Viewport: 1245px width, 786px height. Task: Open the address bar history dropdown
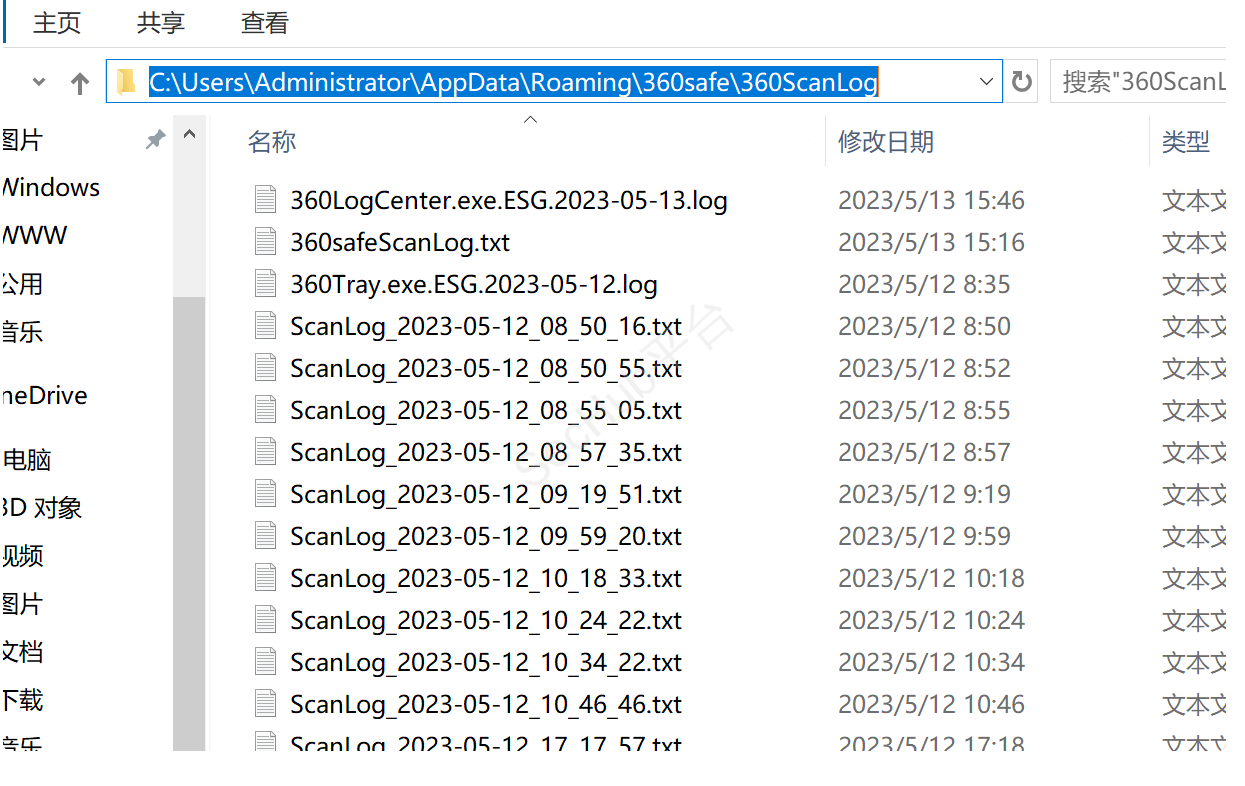coord(986,82)
